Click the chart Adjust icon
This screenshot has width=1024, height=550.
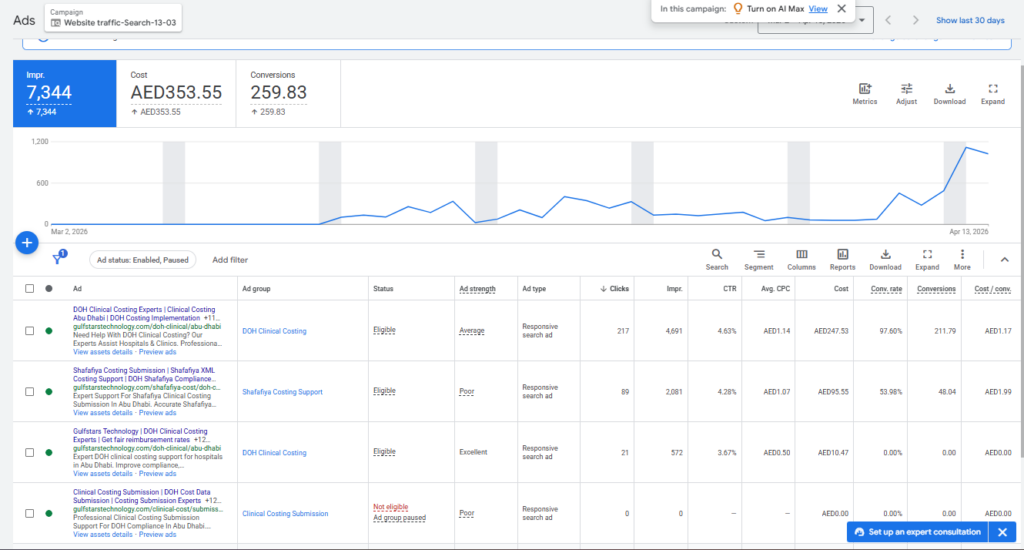tap(906, 93)
